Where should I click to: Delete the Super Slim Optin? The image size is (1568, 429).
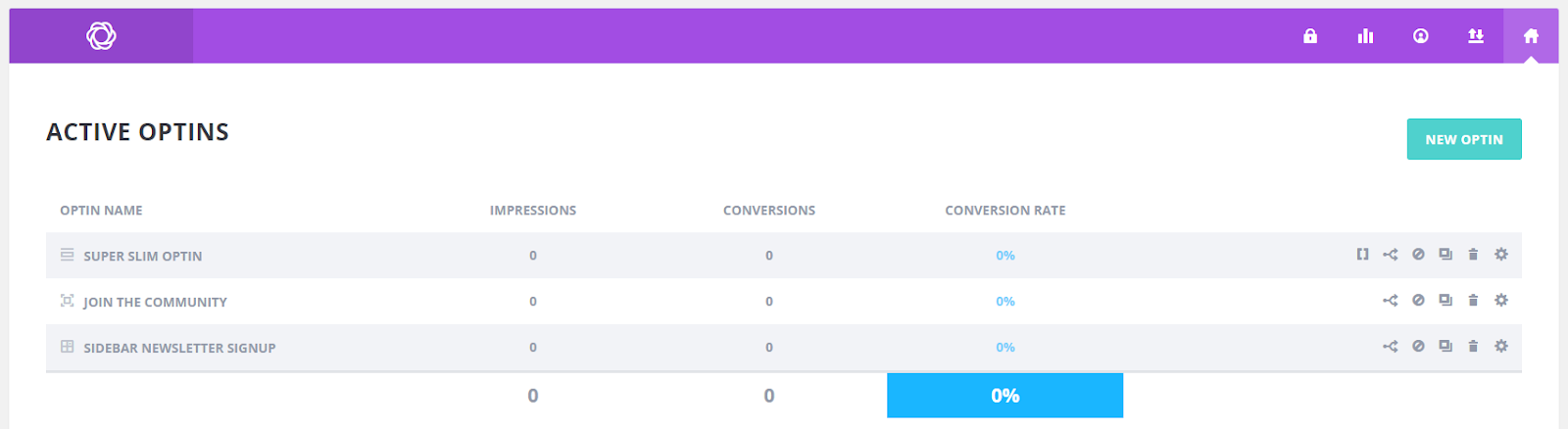[x=1473, y=255]
